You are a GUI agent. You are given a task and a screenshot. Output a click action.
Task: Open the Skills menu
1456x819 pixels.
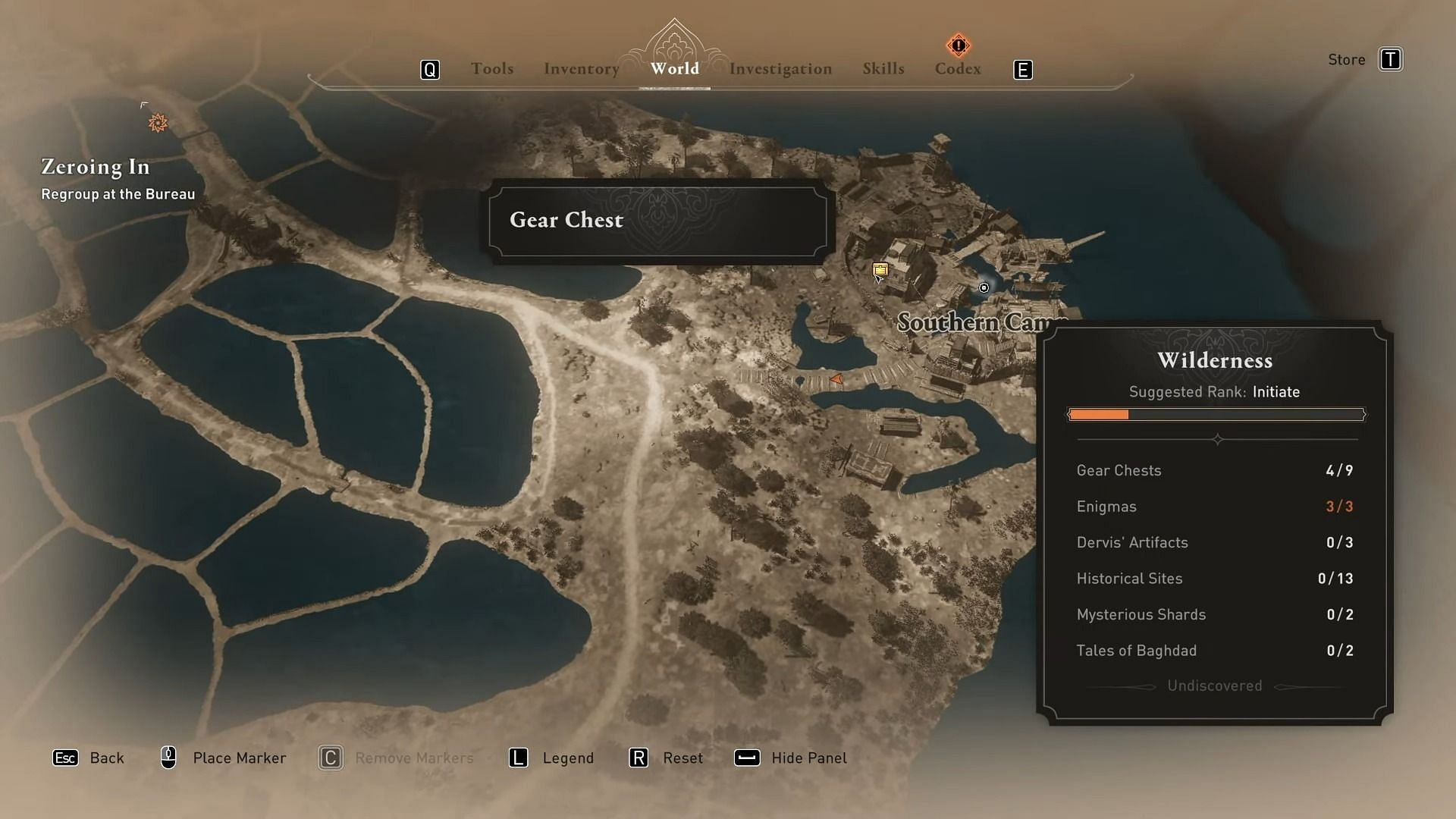(883, 68)
